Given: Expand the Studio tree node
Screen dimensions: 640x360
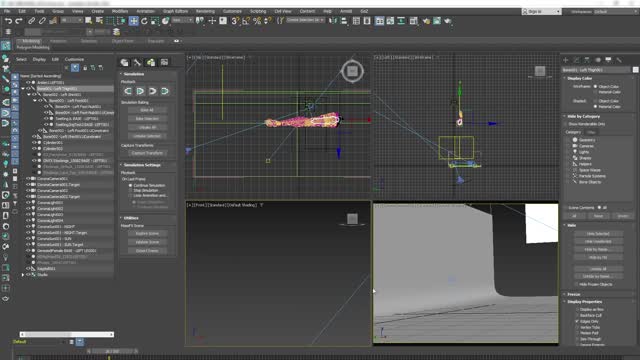Looking at the screenshot, I should [x=23, y=275].
